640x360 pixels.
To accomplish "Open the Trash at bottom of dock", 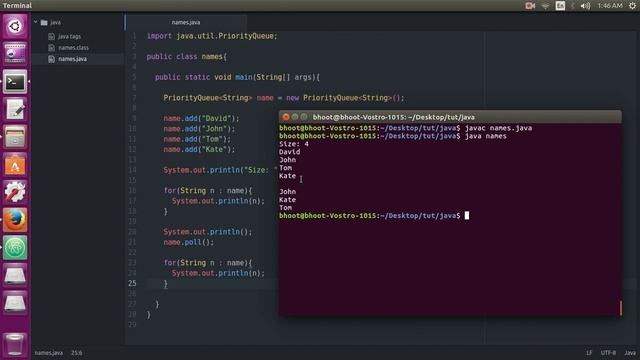I will coord(15,344).
